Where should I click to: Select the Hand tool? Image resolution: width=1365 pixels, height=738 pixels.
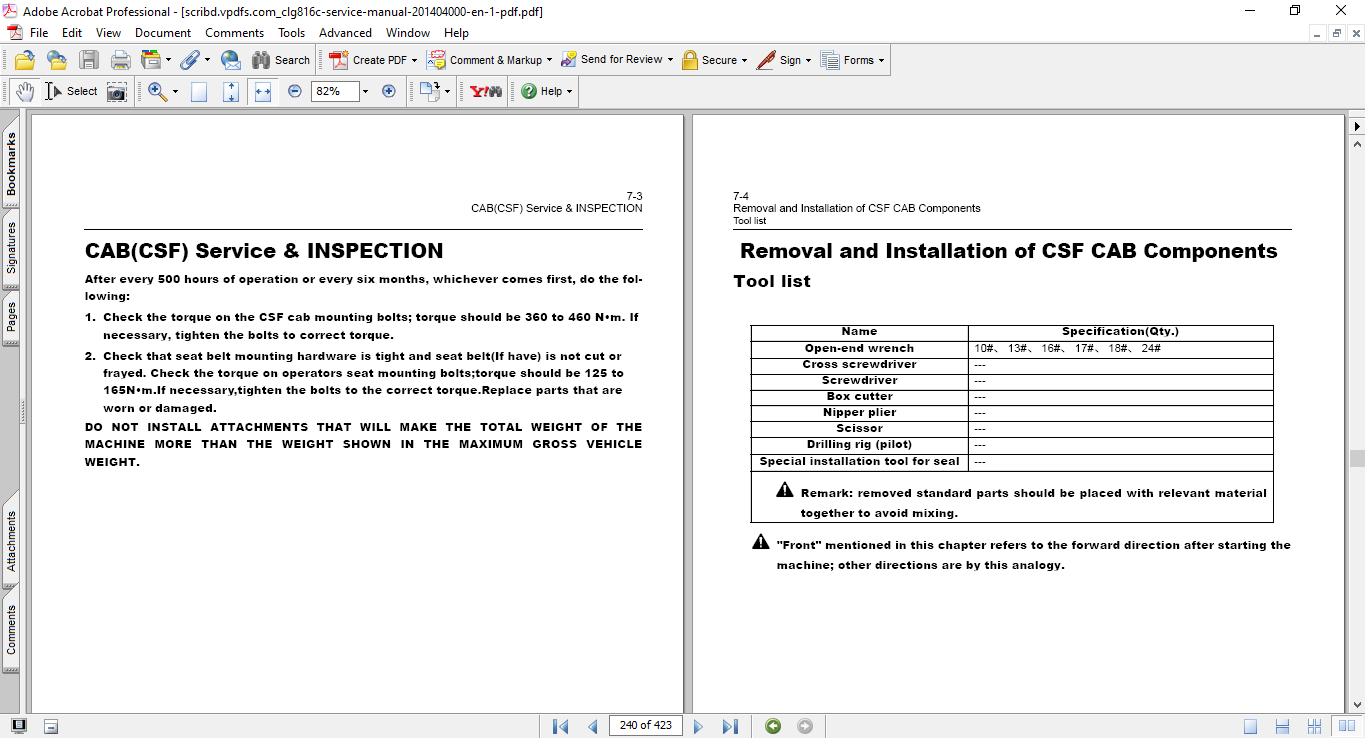[x=25, y=91]
